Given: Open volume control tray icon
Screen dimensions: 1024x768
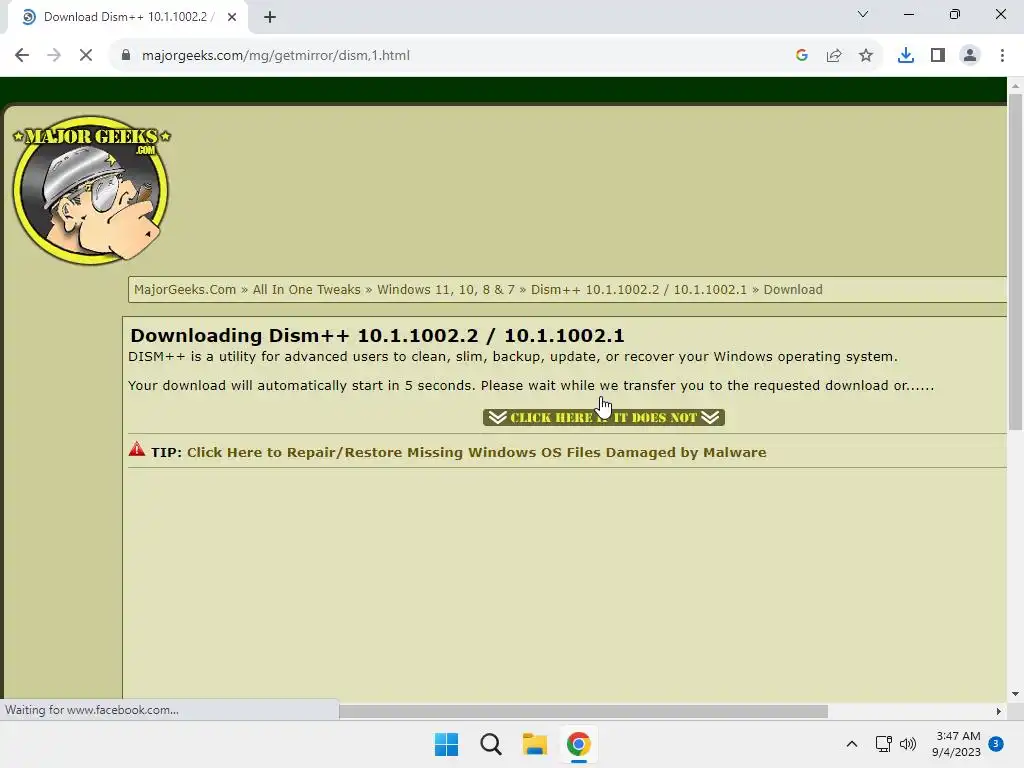Looking at the screenshot, I should point(908,744).
